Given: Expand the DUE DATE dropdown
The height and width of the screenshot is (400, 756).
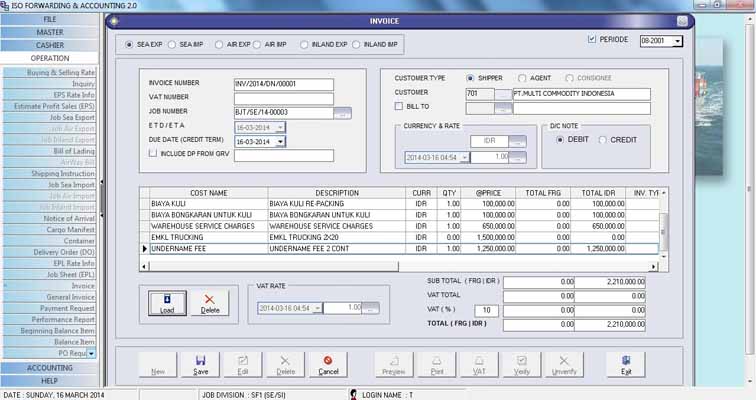Looking at the screenshot, I should [x=281, y=141].
